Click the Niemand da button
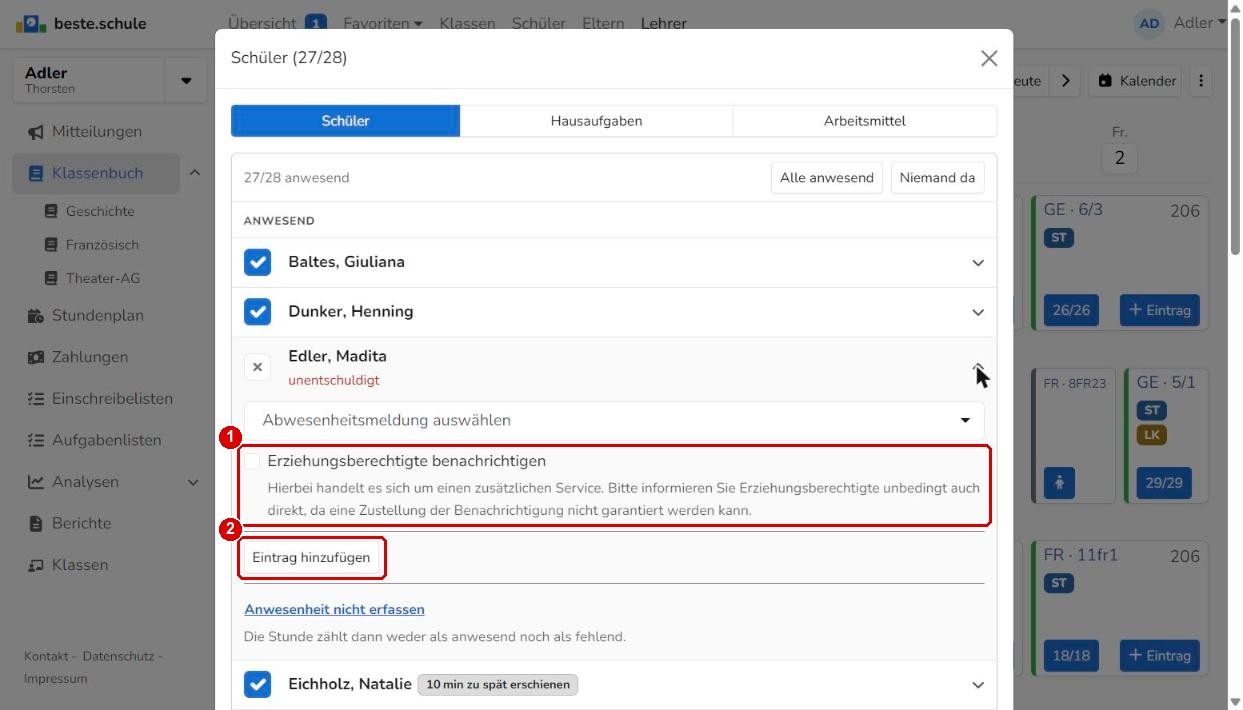 (x=937, y=178)
